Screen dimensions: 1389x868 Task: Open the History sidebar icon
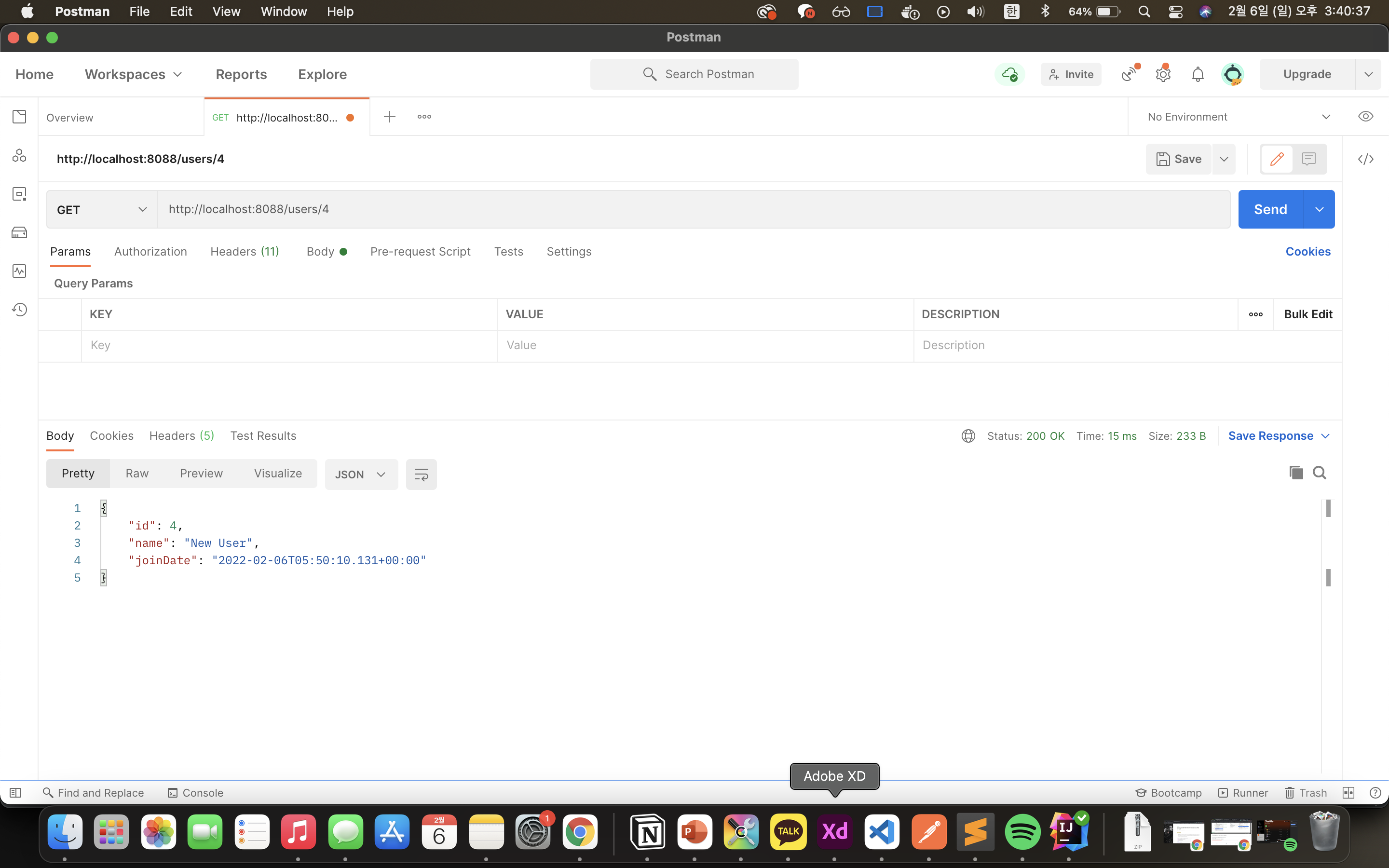coord(19,310)
